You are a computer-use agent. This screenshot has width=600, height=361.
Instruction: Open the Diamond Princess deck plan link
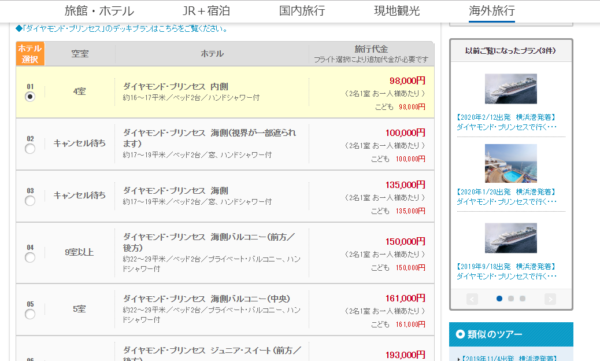[x=121, y=29]
